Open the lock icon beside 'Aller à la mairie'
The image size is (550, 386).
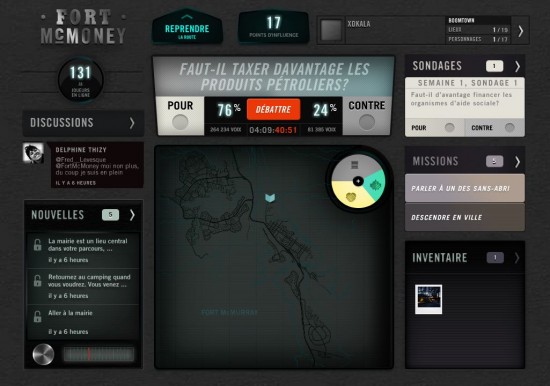(37, 317)
